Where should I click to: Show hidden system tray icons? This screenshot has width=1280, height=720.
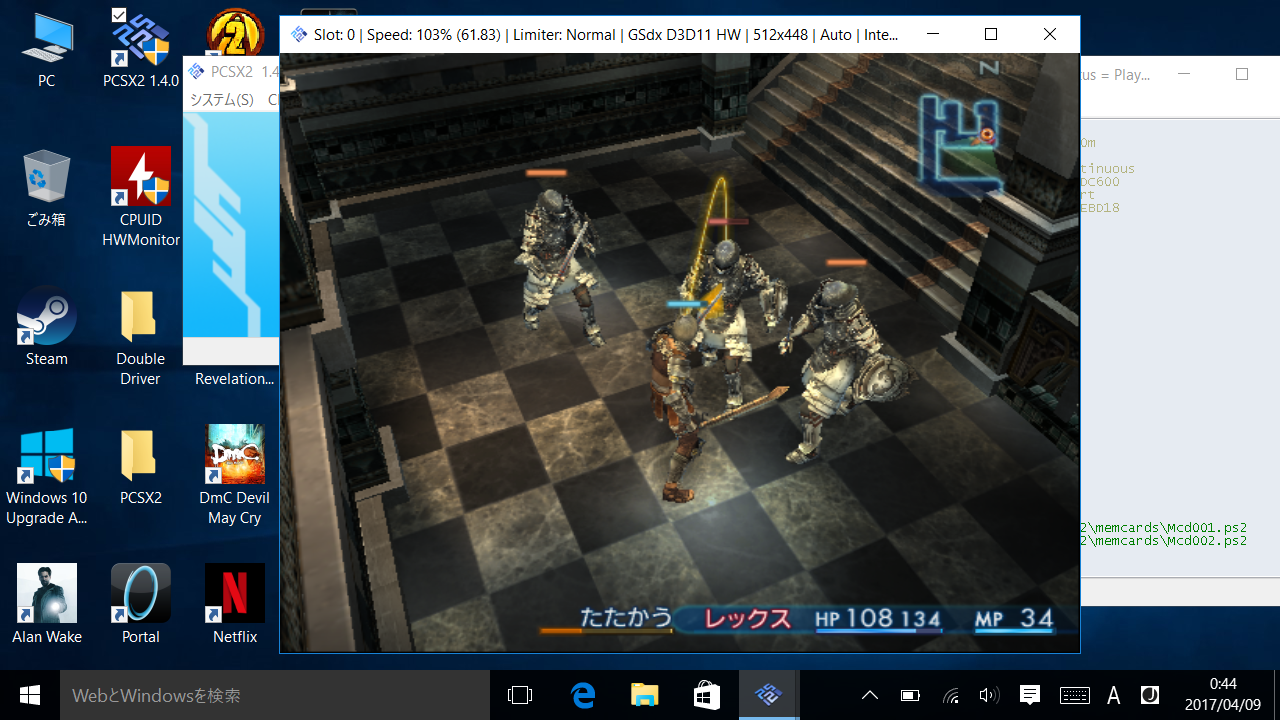point(869,695)
